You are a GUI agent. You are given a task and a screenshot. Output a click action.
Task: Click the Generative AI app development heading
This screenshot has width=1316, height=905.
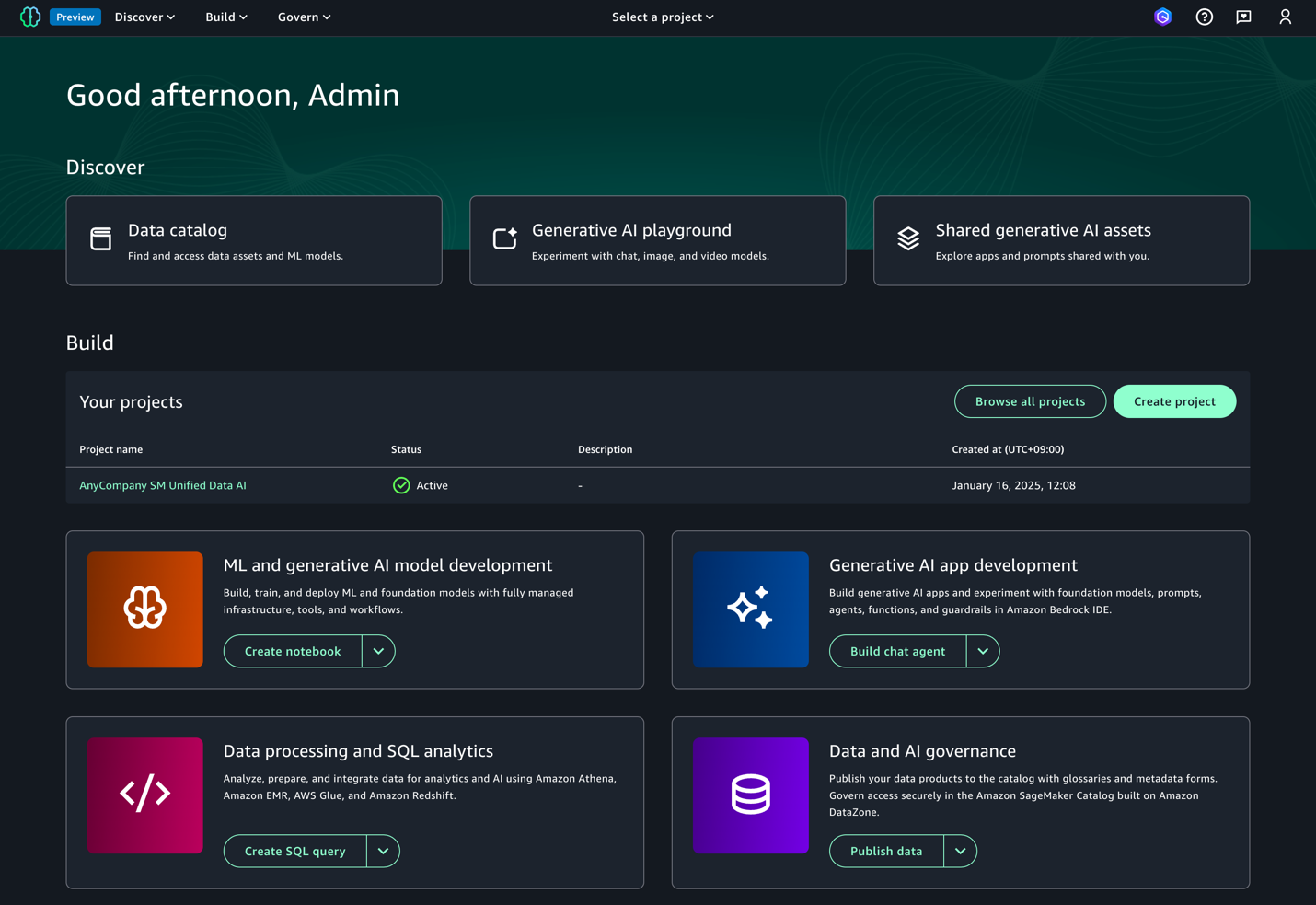click(x=953, y=565)
